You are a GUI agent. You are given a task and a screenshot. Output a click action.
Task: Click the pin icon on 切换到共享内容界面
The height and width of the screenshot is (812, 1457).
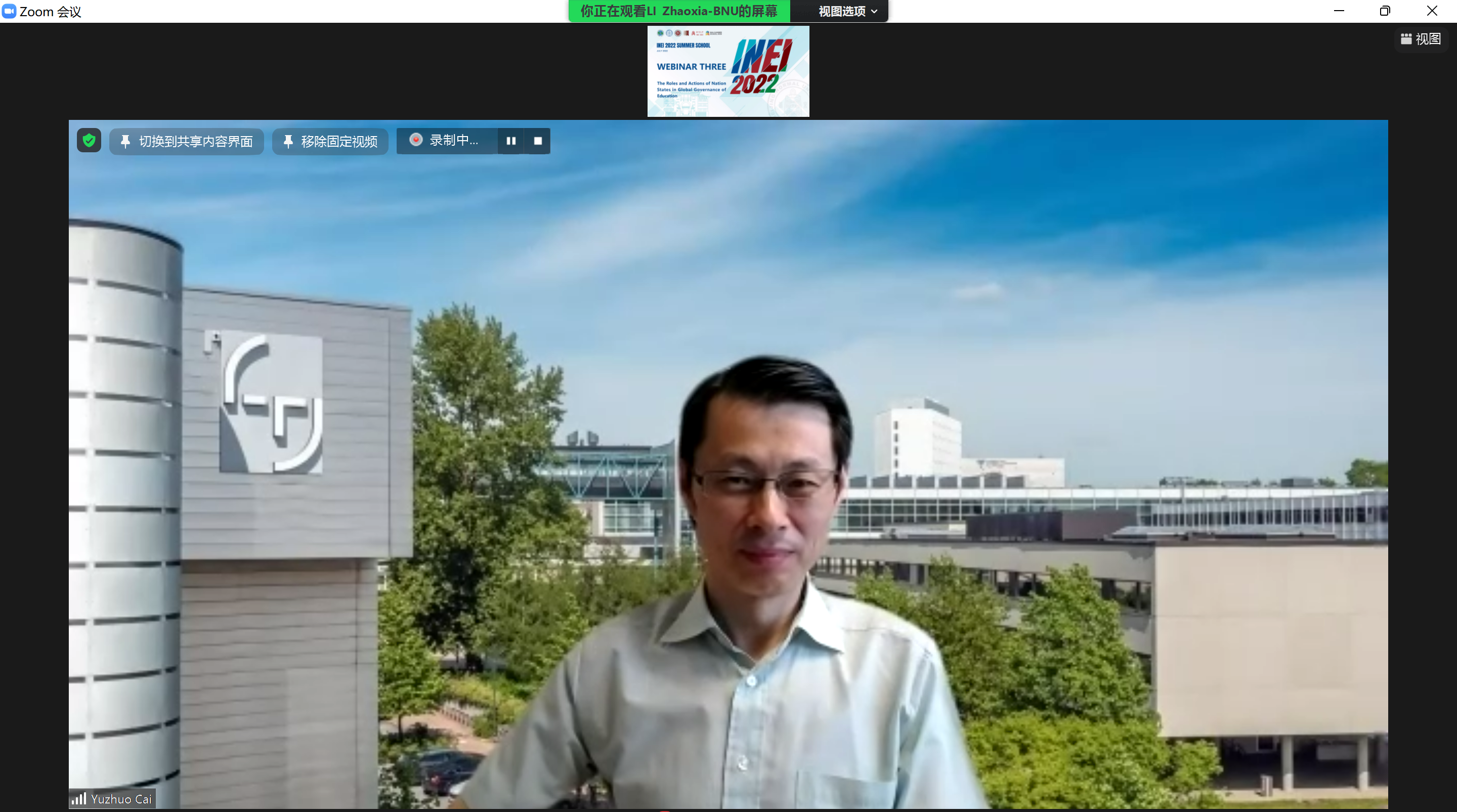[125, 141]
